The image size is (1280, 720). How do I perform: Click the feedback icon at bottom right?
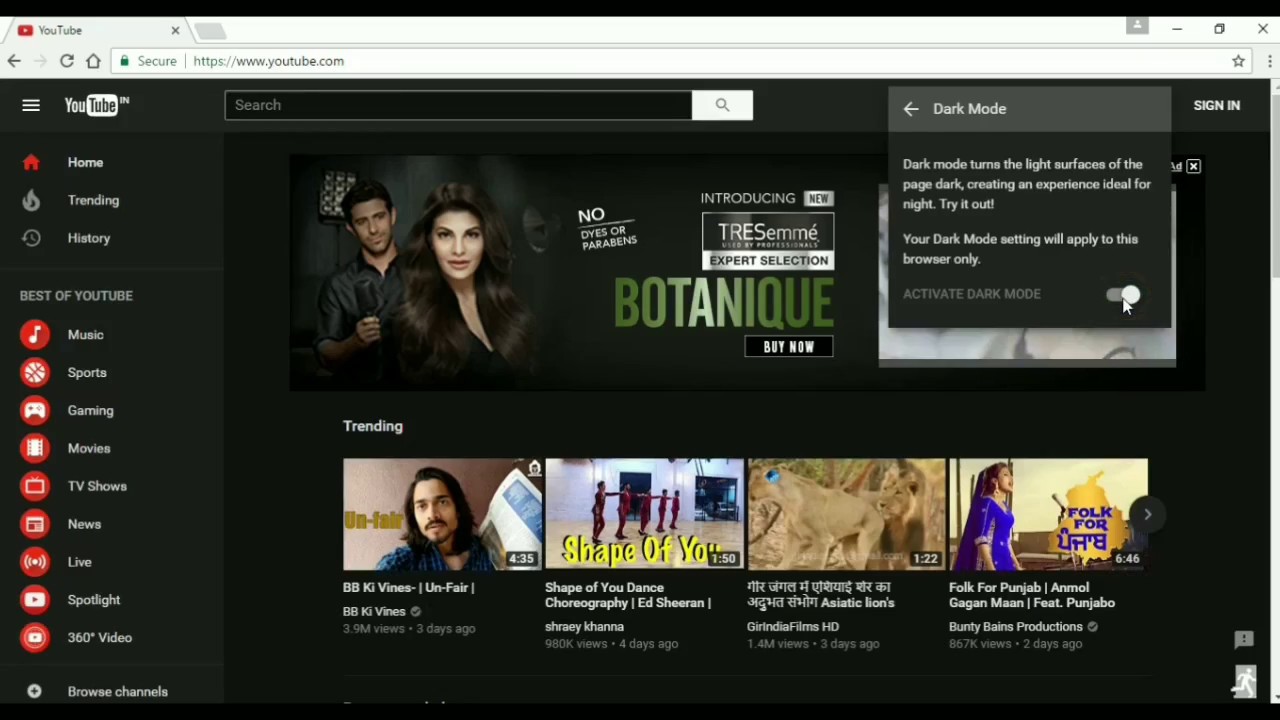coord(1244,640)
